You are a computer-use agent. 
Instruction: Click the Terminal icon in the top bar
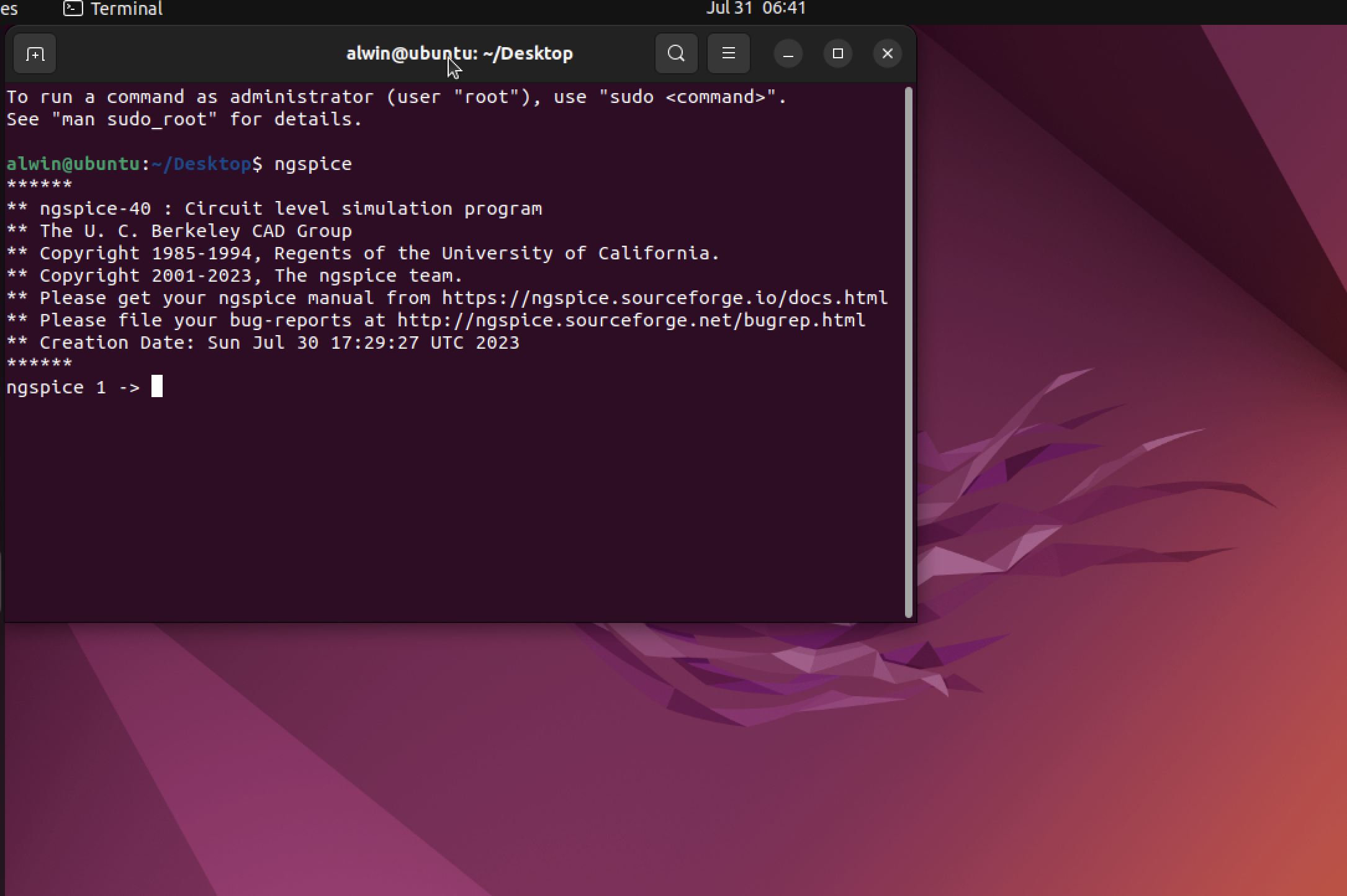pos(73,9)
